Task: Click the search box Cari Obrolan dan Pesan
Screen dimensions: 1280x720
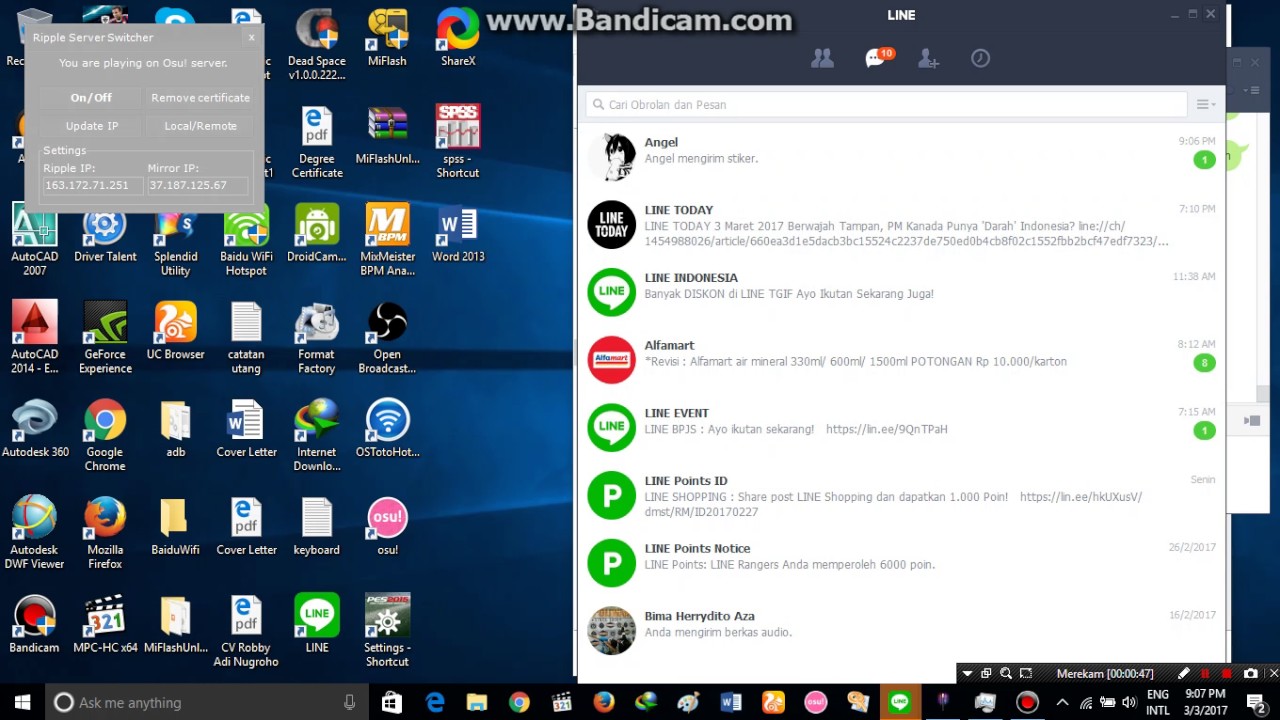Action: [886, 104]
